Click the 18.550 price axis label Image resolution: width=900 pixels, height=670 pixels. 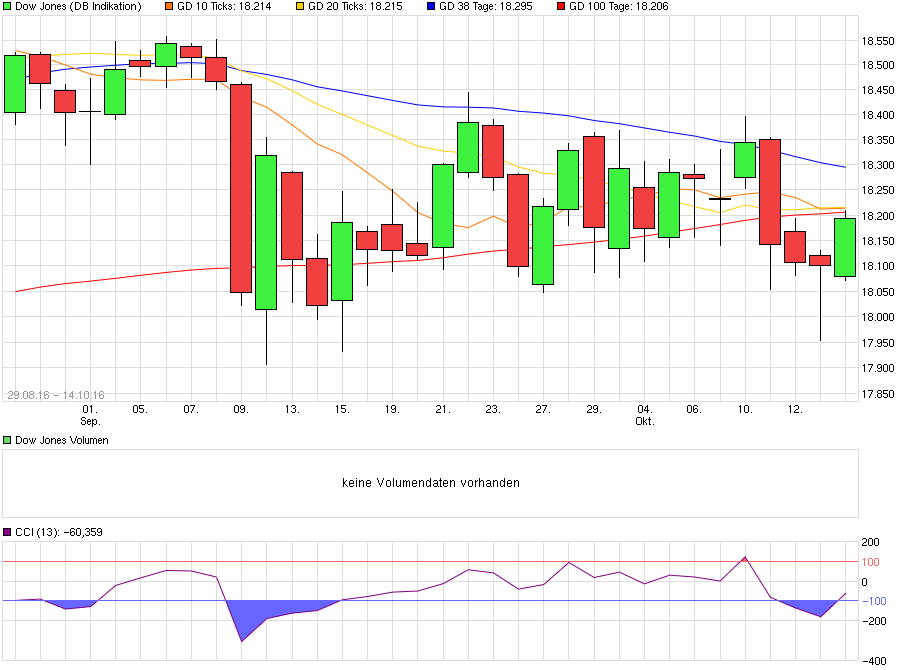878,41
